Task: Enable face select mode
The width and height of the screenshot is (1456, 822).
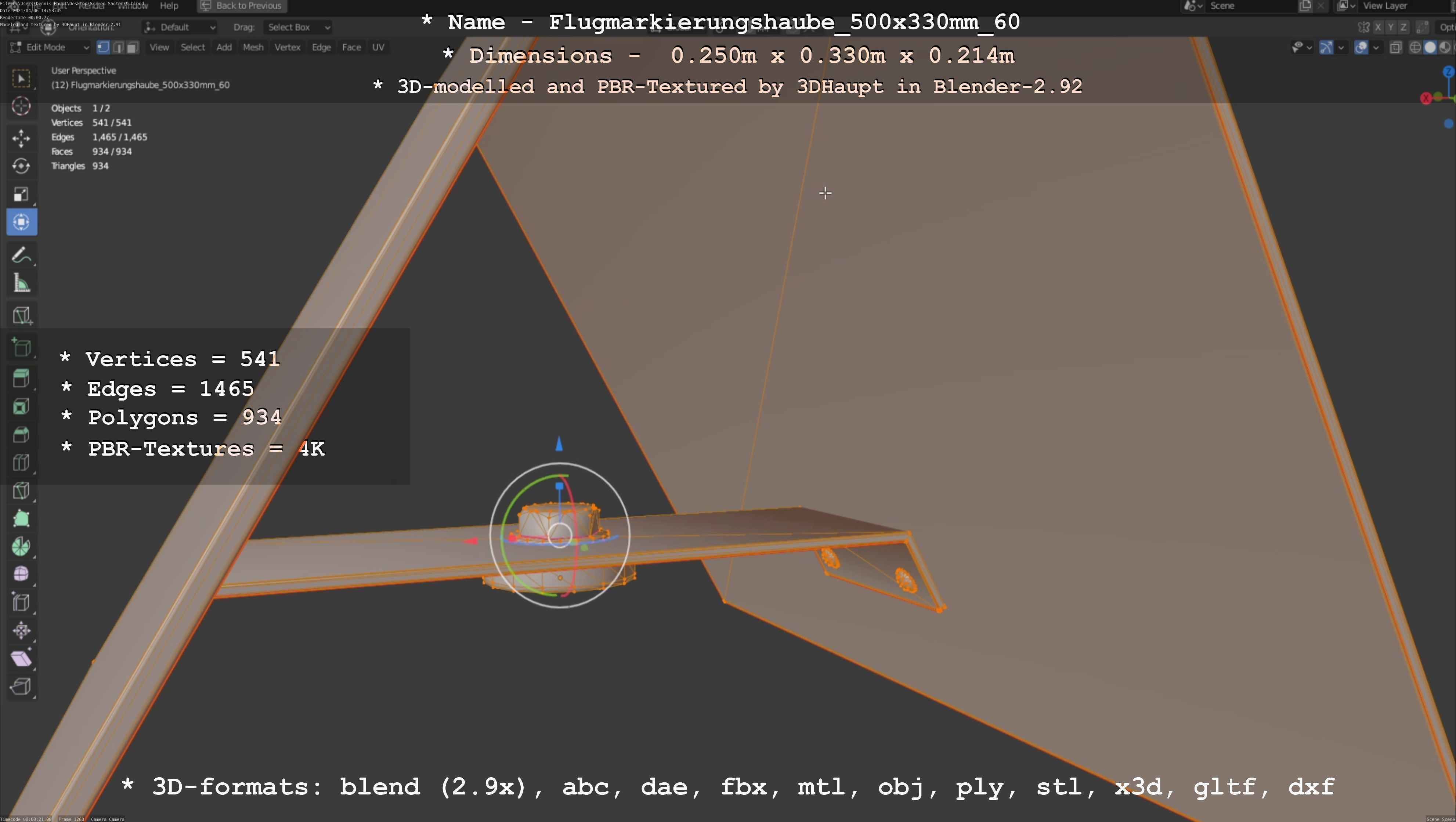Action: click(133, 47)
